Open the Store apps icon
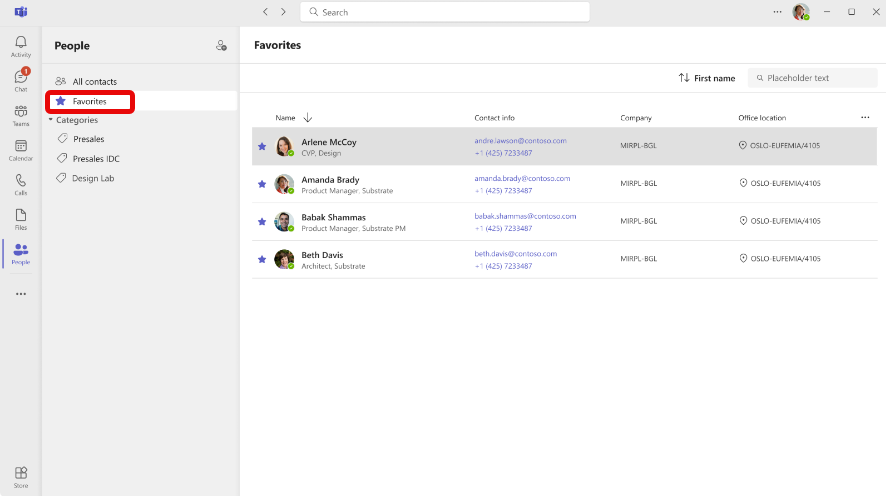This screenshot has width=886, height=496. [x=21, y=476]
